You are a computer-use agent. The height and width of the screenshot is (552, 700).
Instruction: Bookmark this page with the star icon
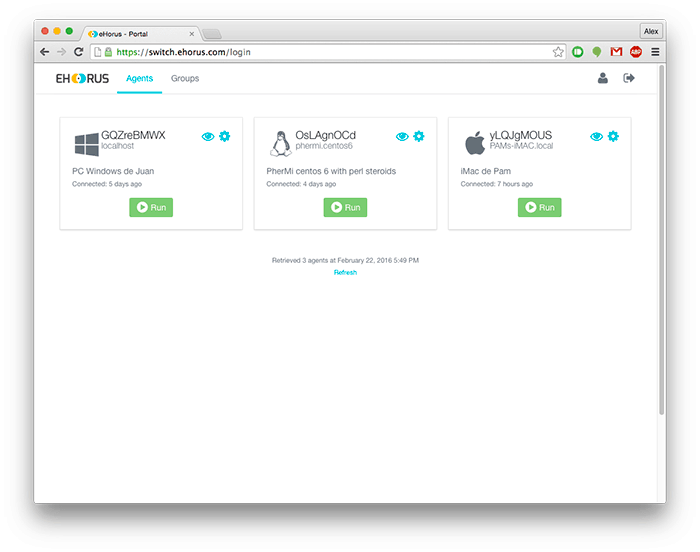point(558,52)
